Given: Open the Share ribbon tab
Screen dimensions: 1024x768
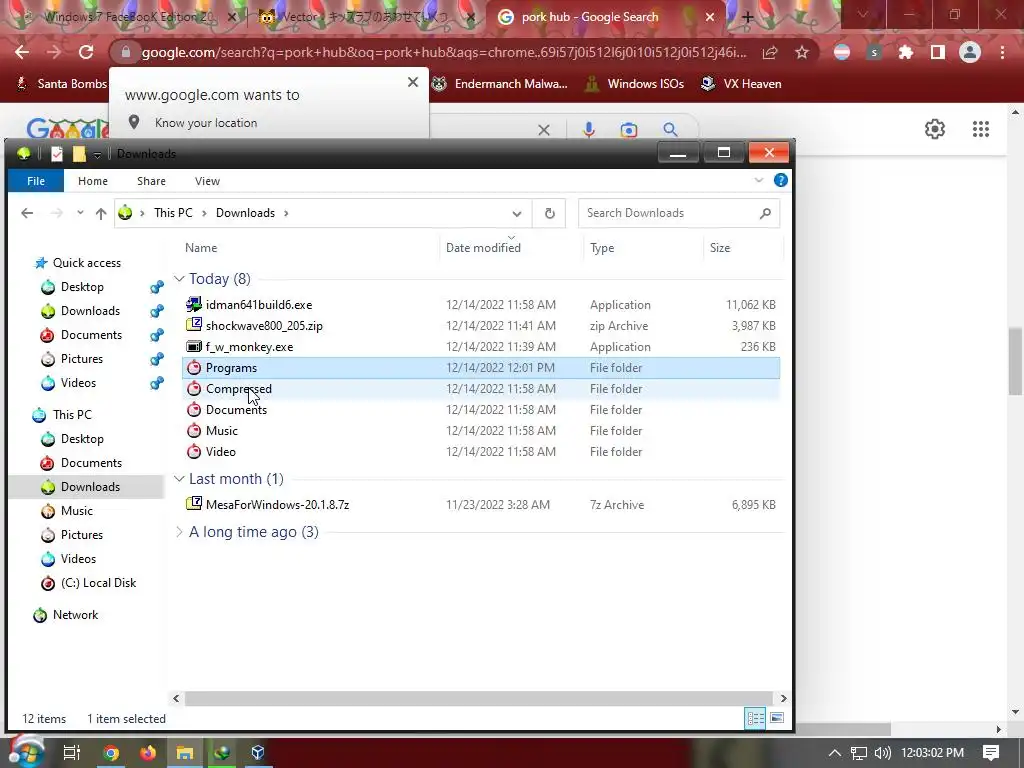Looking at the screenshot, I should tap(151, 181).
